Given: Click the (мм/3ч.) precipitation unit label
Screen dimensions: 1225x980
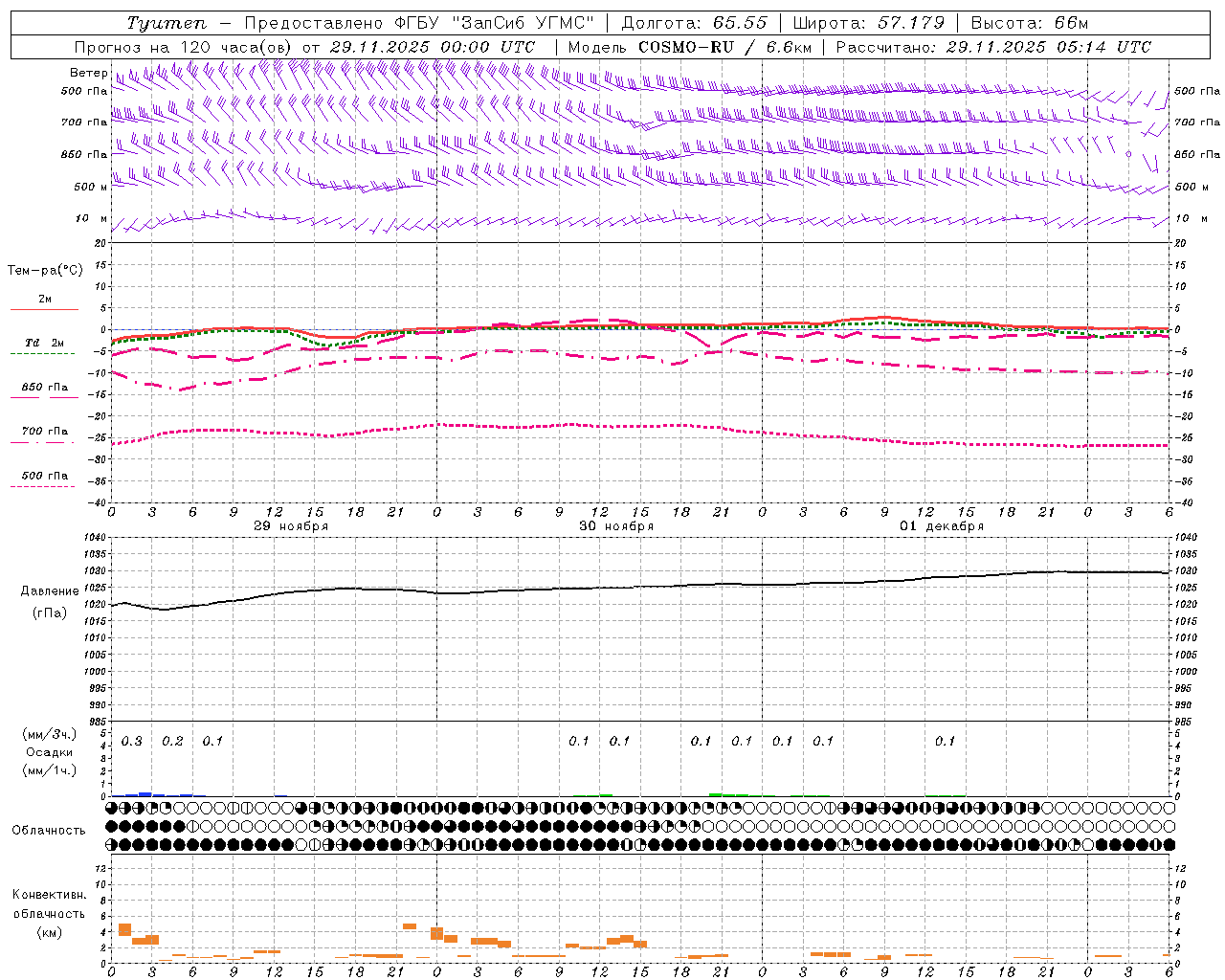Looking at the screenshot, I should (x=50, y=734).
